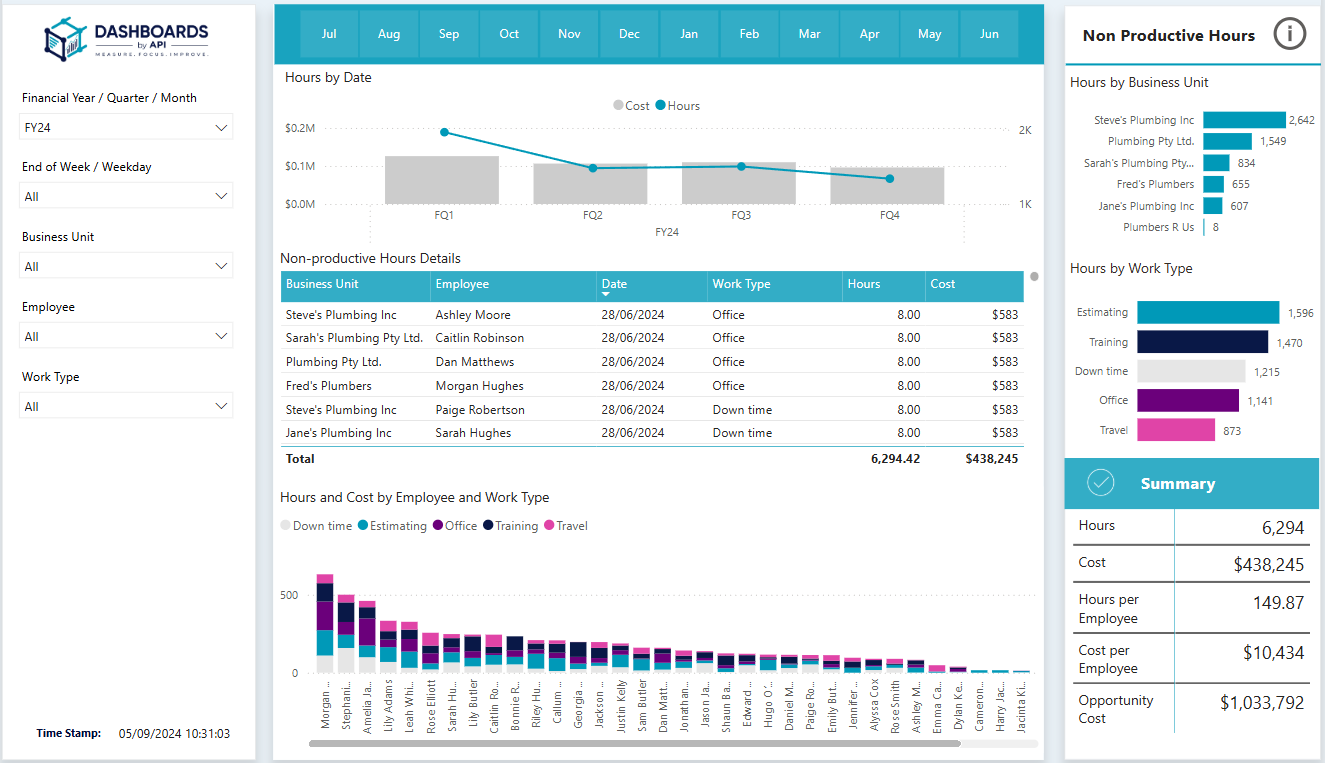The image size is (1325, 763).
Task: Click the horizontal scrollbar under employee chart
Action: pos(634,744)
